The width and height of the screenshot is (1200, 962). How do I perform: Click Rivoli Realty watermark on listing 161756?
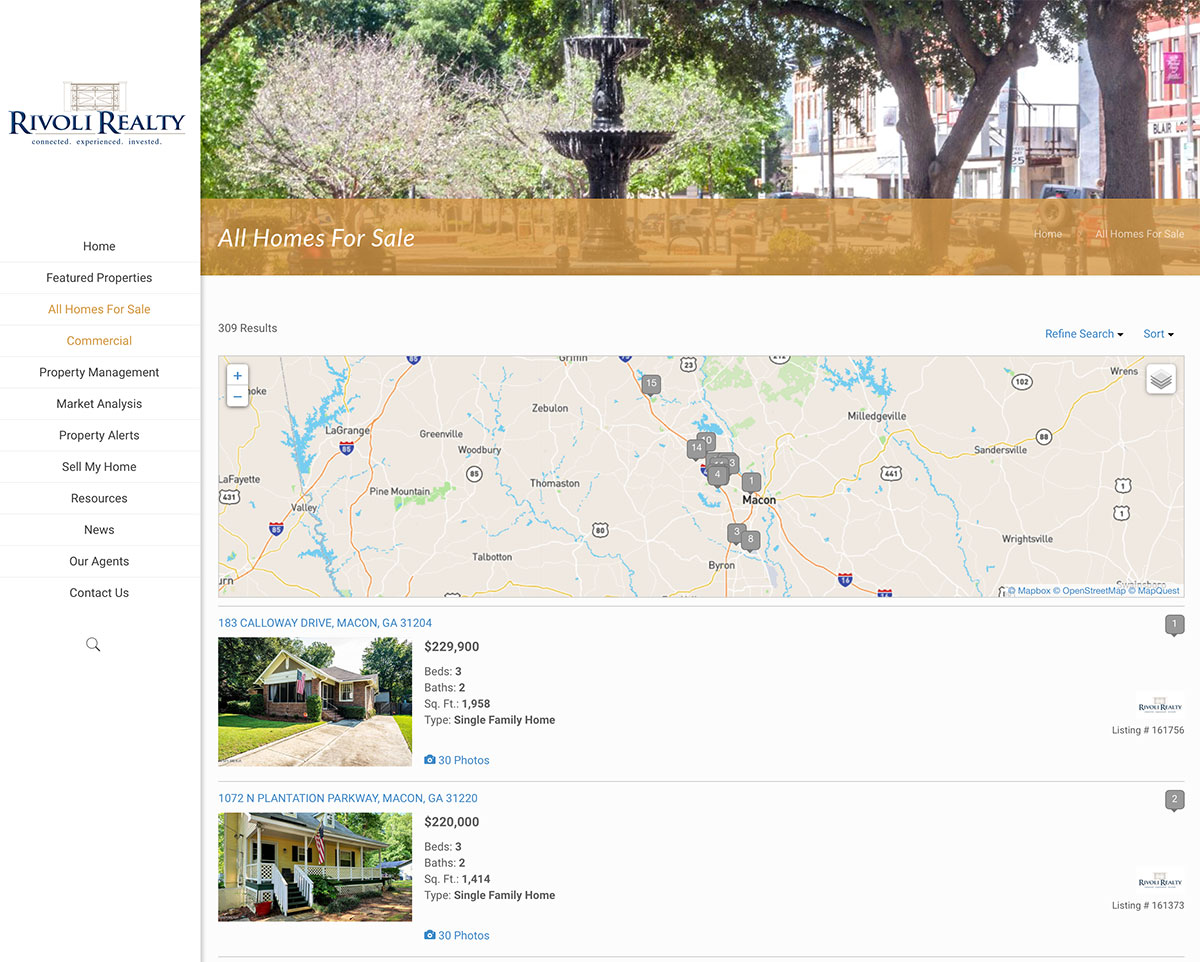[1159, 704]
